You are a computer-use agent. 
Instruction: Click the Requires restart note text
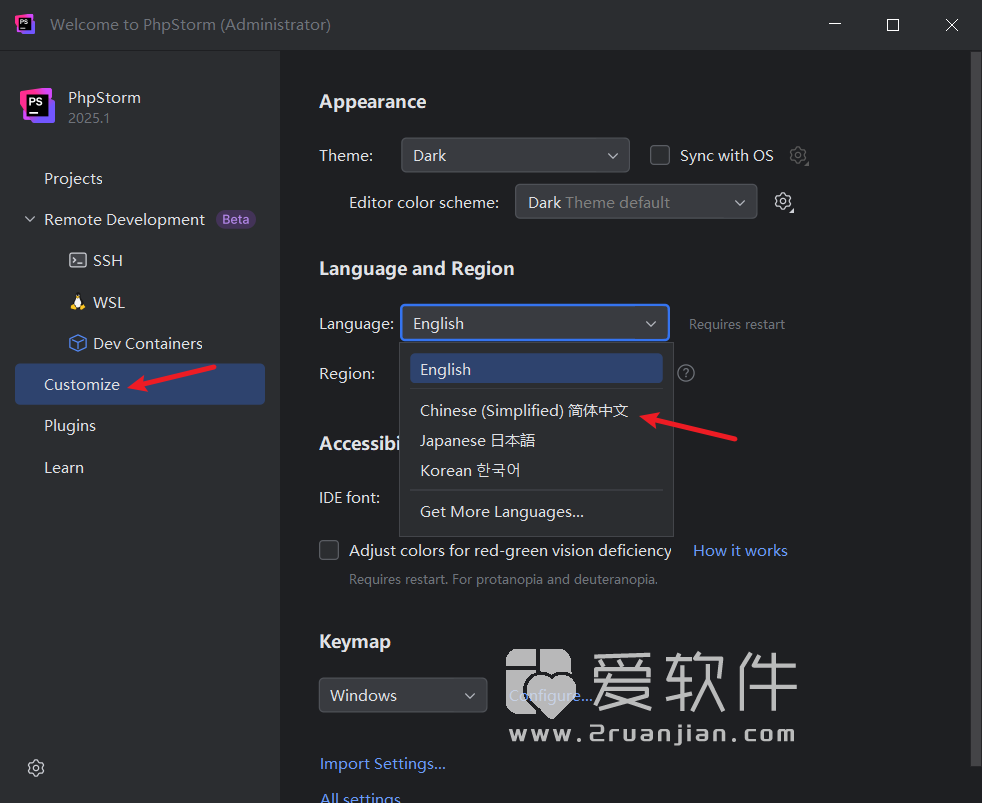pos(736,324)
